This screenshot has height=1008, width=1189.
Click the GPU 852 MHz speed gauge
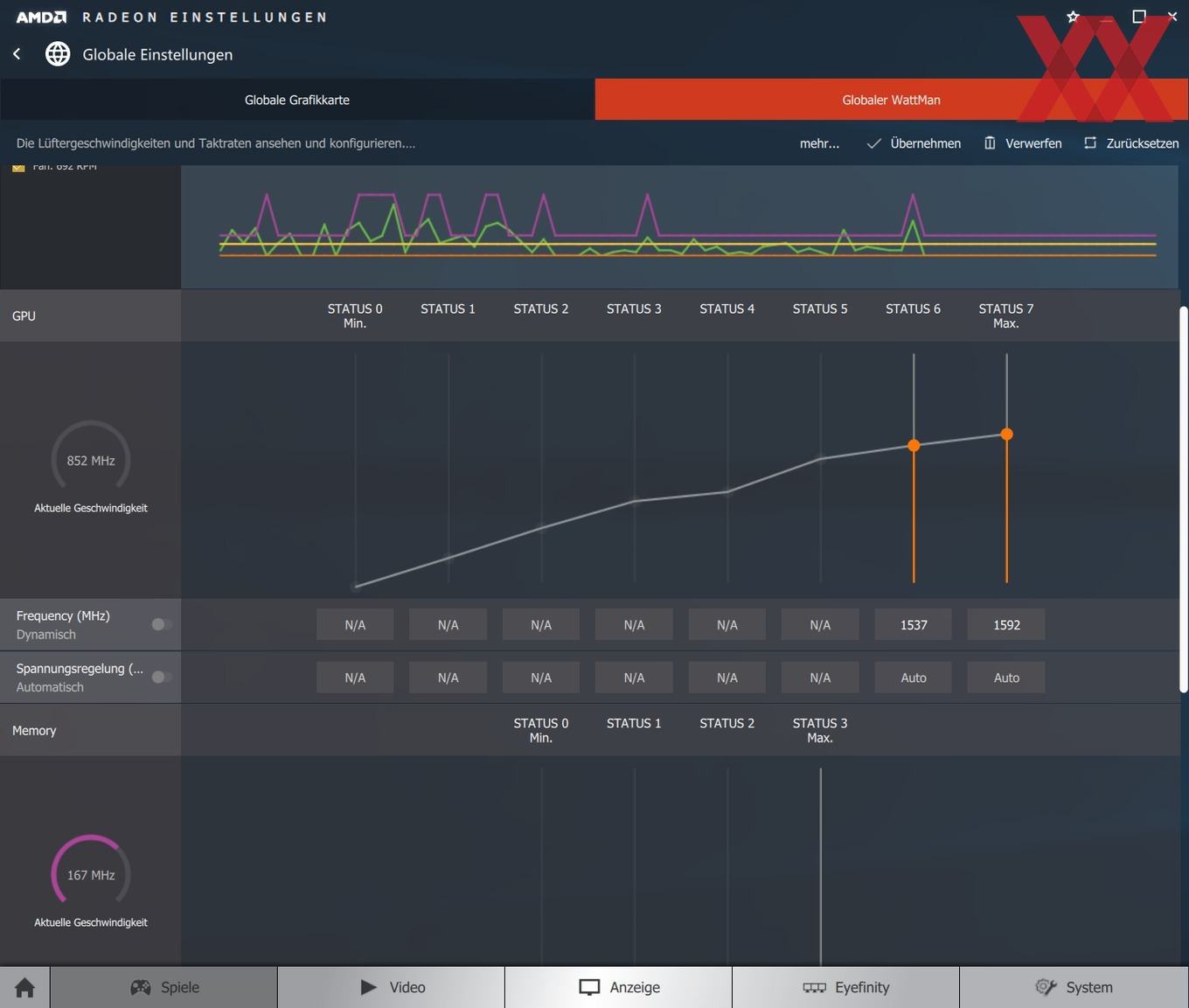point(91,456)
